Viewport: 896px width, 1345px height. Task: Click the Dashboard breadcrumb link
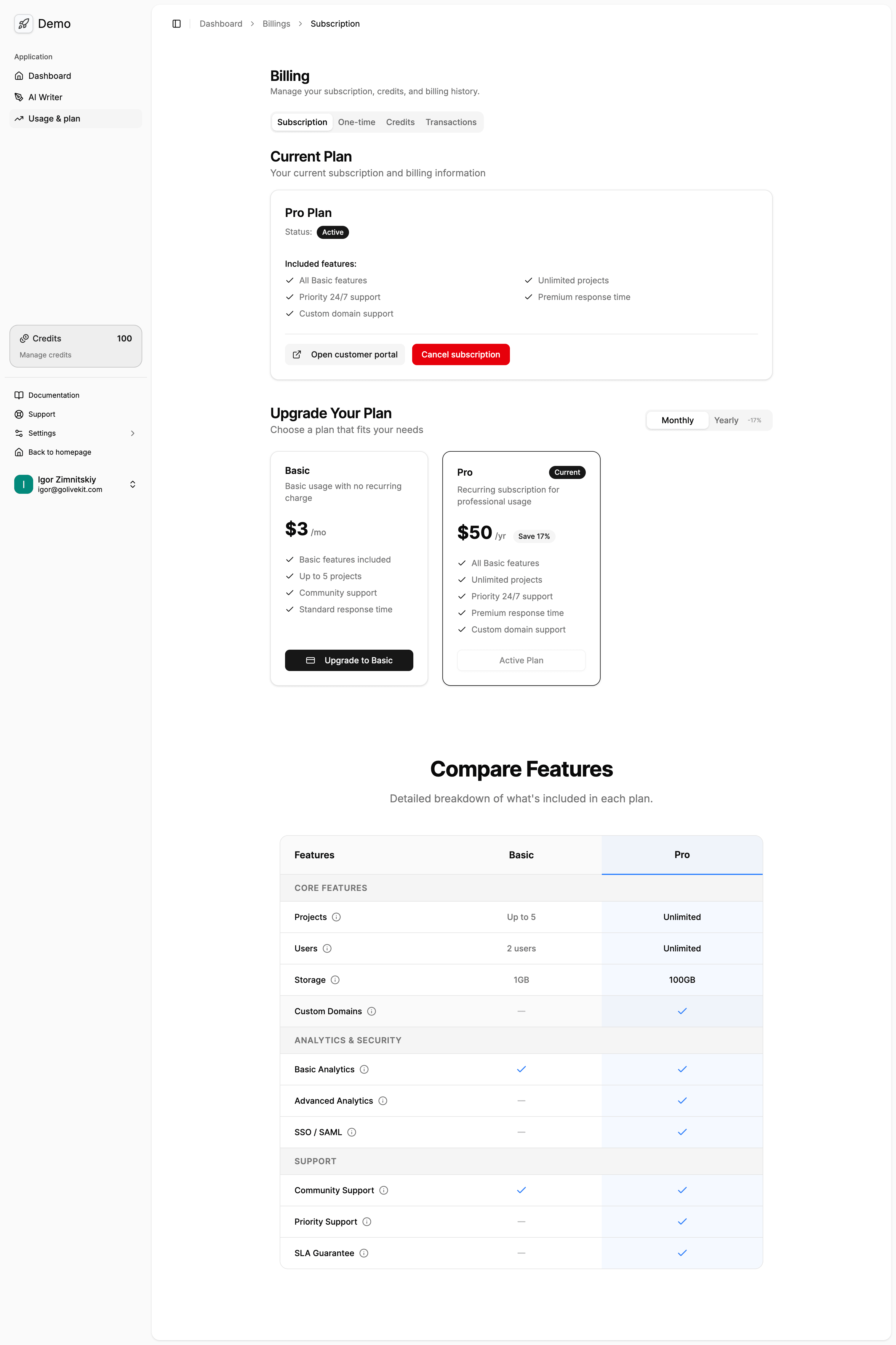click(x=220, y=23)
